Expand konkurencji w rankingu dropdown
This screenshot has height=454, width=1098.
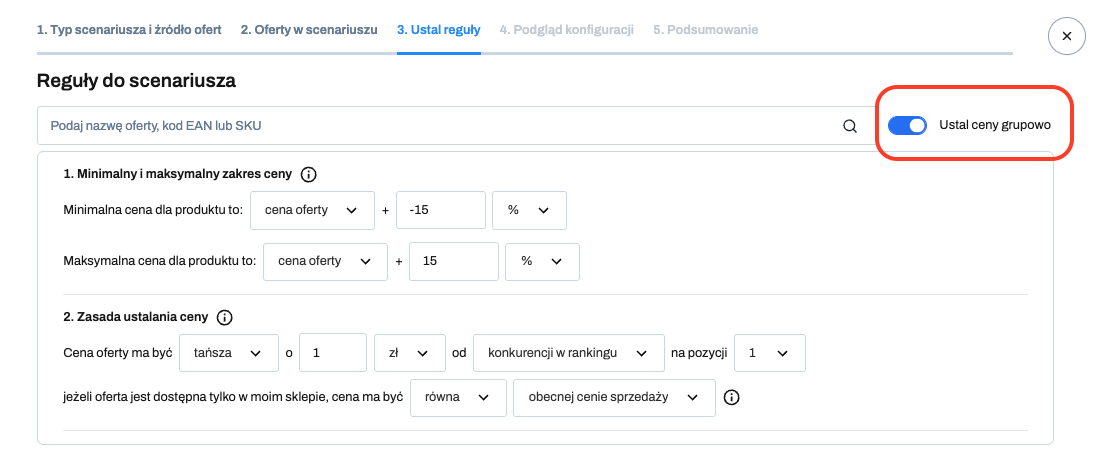point(569,353)
